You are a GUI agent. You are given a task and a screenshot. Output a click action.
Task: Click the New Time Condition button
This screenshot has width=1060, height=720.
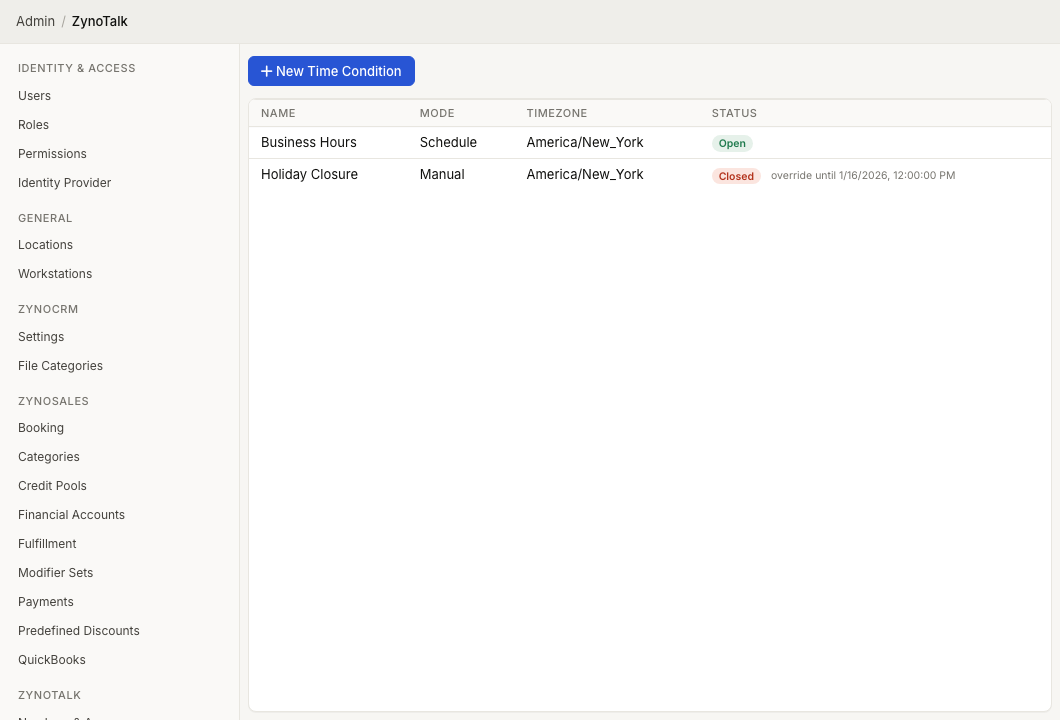click(331, 71)
